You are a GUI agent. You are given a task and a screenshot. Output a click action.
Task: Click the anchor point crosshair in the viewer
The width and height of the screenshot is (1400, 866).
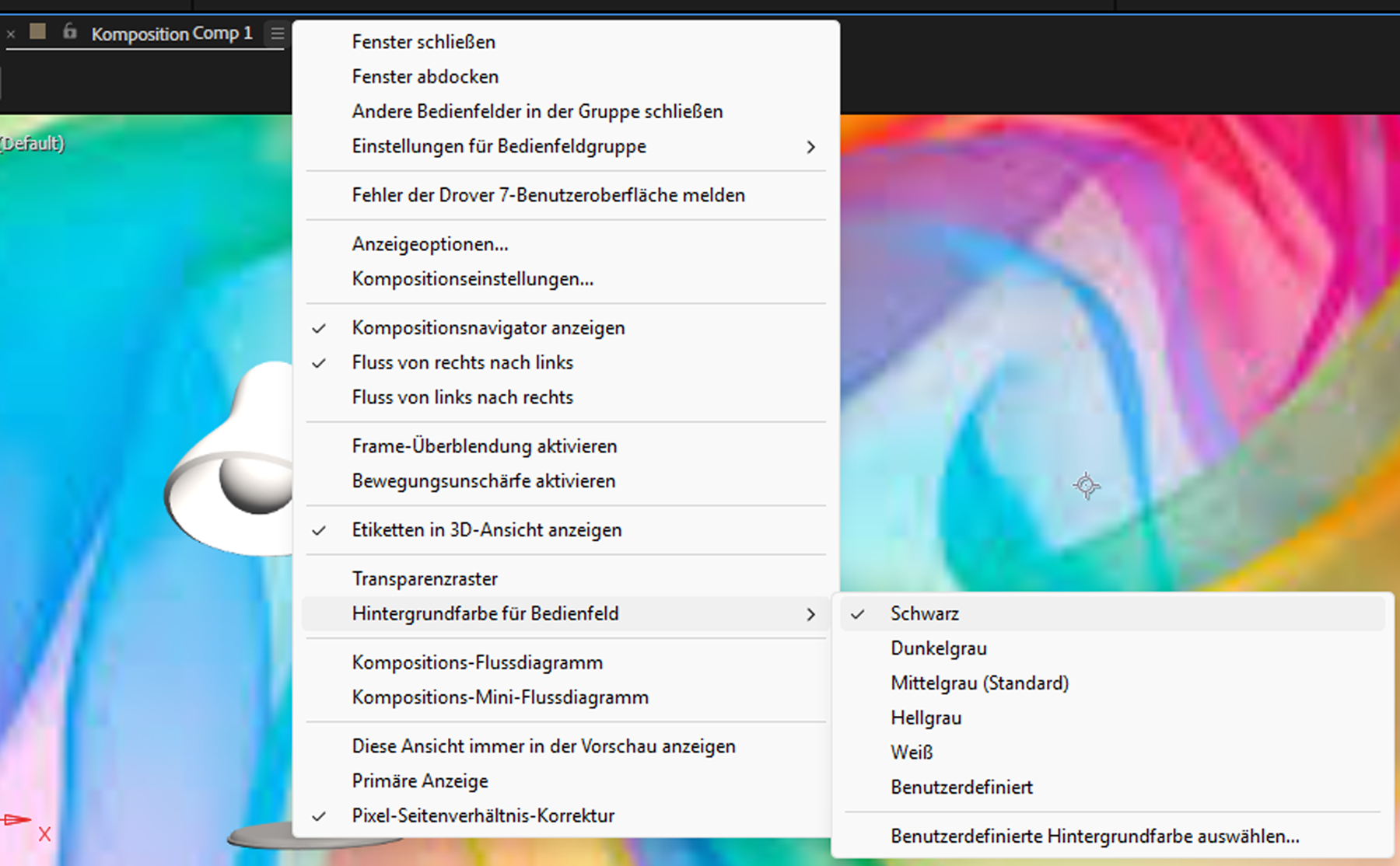[x=1086, y=487]
